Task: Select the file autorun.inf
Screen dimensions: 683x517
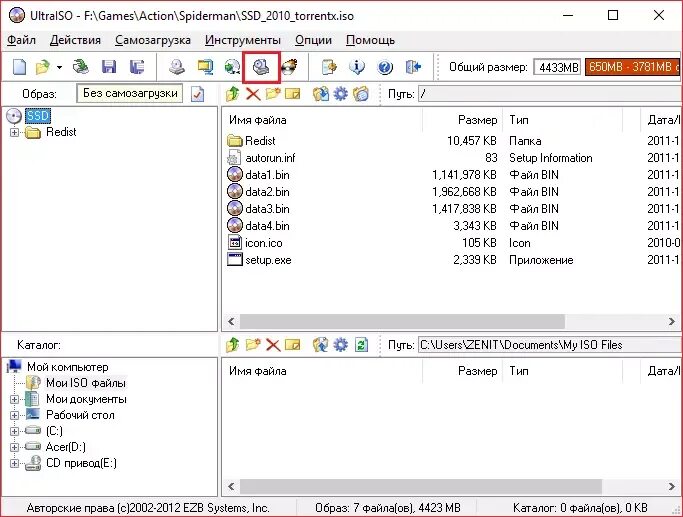Action: (270, 158)
